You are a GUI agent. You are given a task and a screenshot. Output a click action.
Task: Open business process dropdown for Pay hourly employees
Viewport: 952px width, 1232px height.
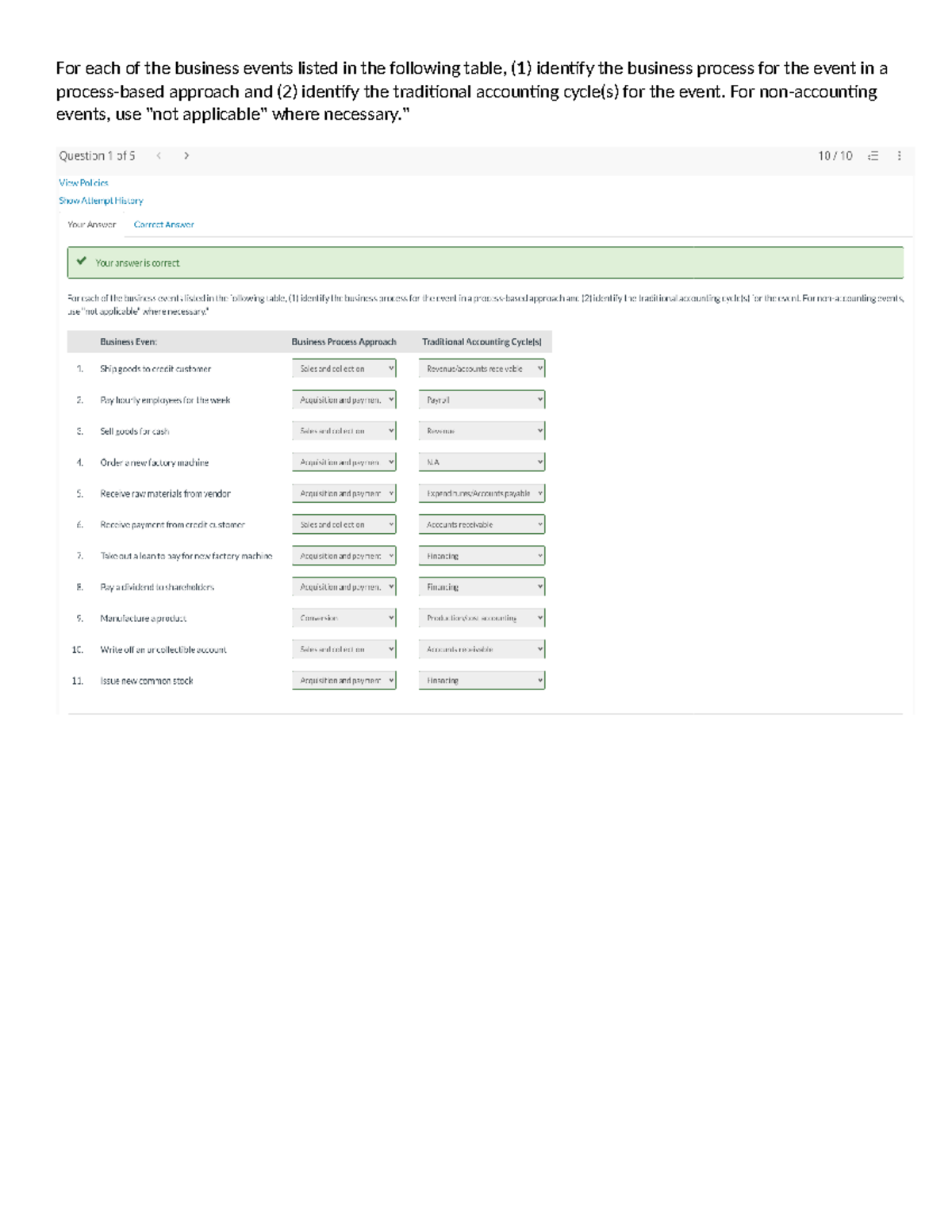[344, 400]
